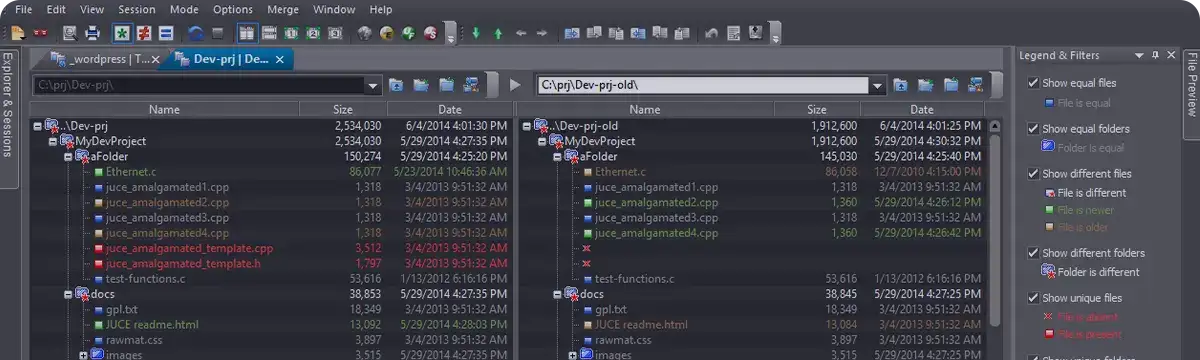Close the Dev-prj session tab
This screenshot has width=1200, height=360.
point(279,60)
